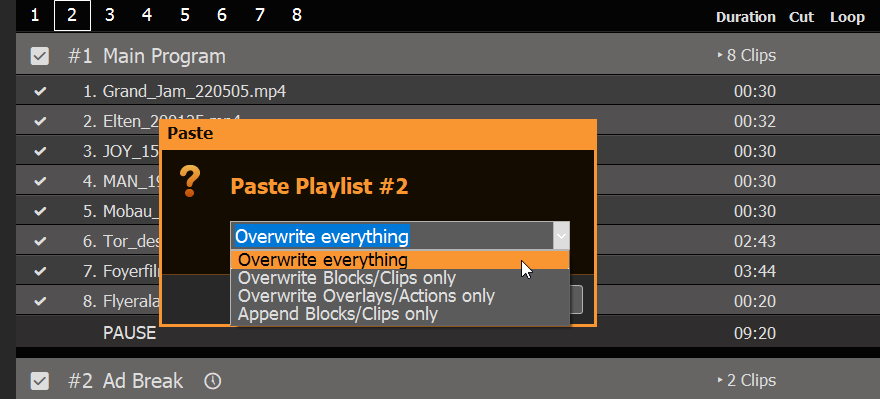Switch to playlist tab 8
The height and width of the screenshot is (399, 880).
pos(297,15)
